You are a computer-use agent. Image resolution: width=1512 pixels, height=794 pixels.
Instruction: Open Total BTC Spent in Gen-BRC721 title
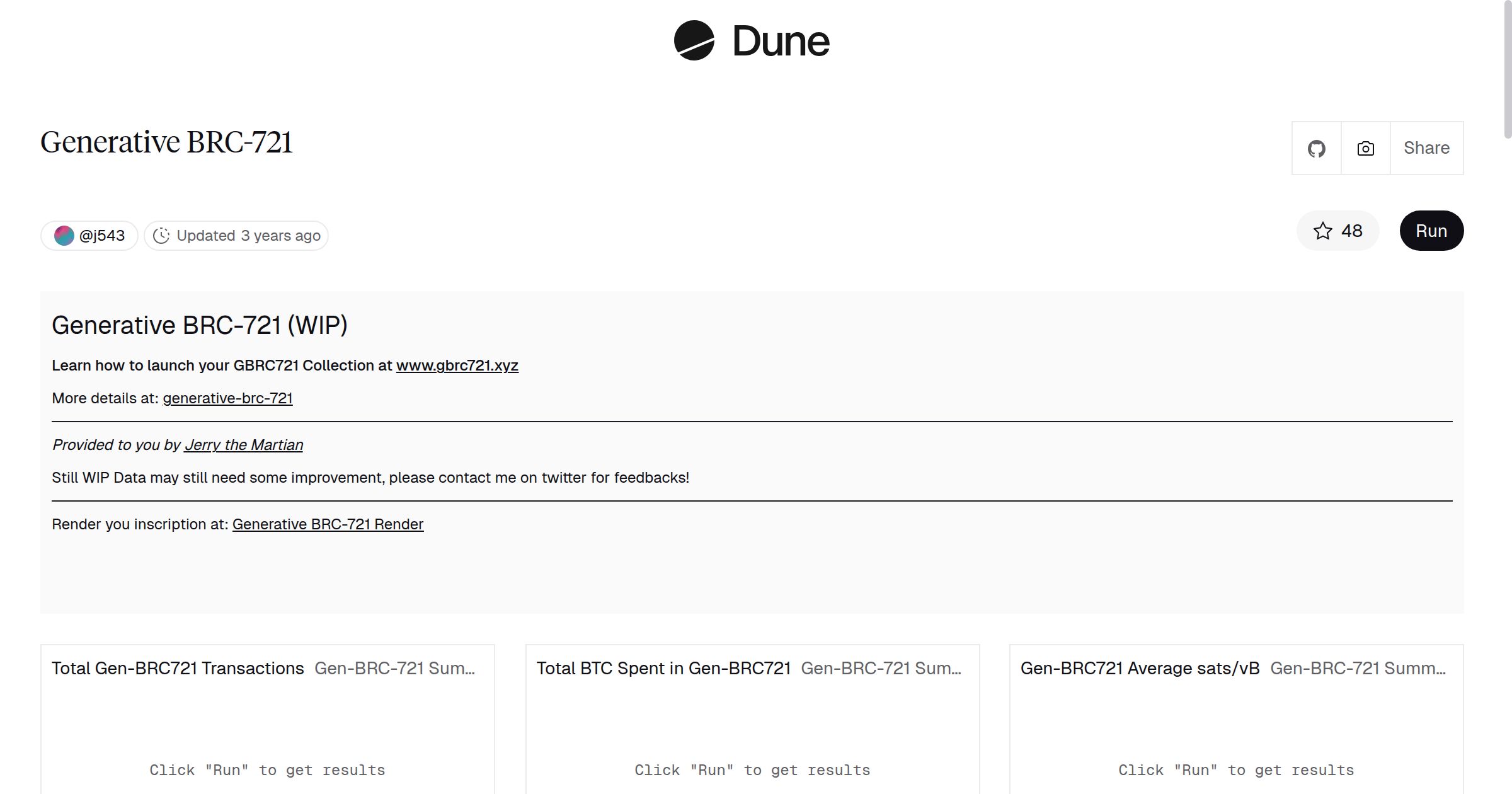pyautogui.click(x=663, y=669)
